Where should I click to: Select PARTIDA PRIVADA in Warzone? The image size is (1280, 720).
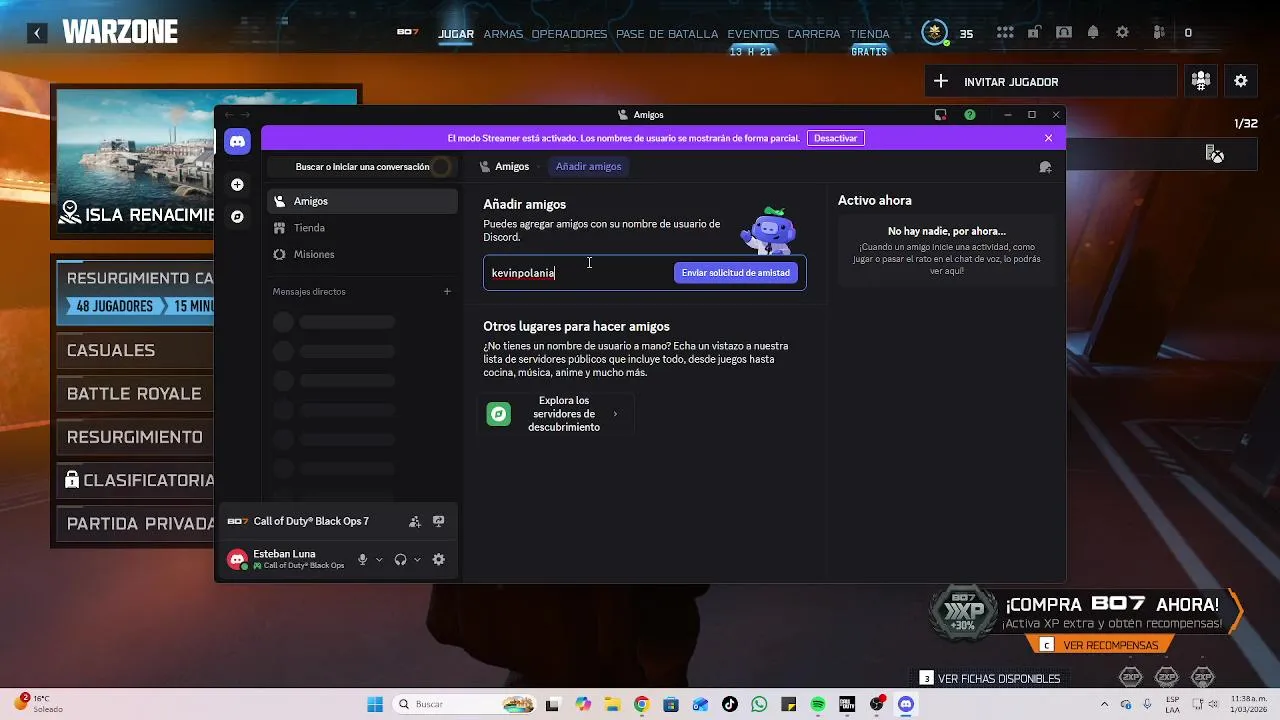point(133,524)
